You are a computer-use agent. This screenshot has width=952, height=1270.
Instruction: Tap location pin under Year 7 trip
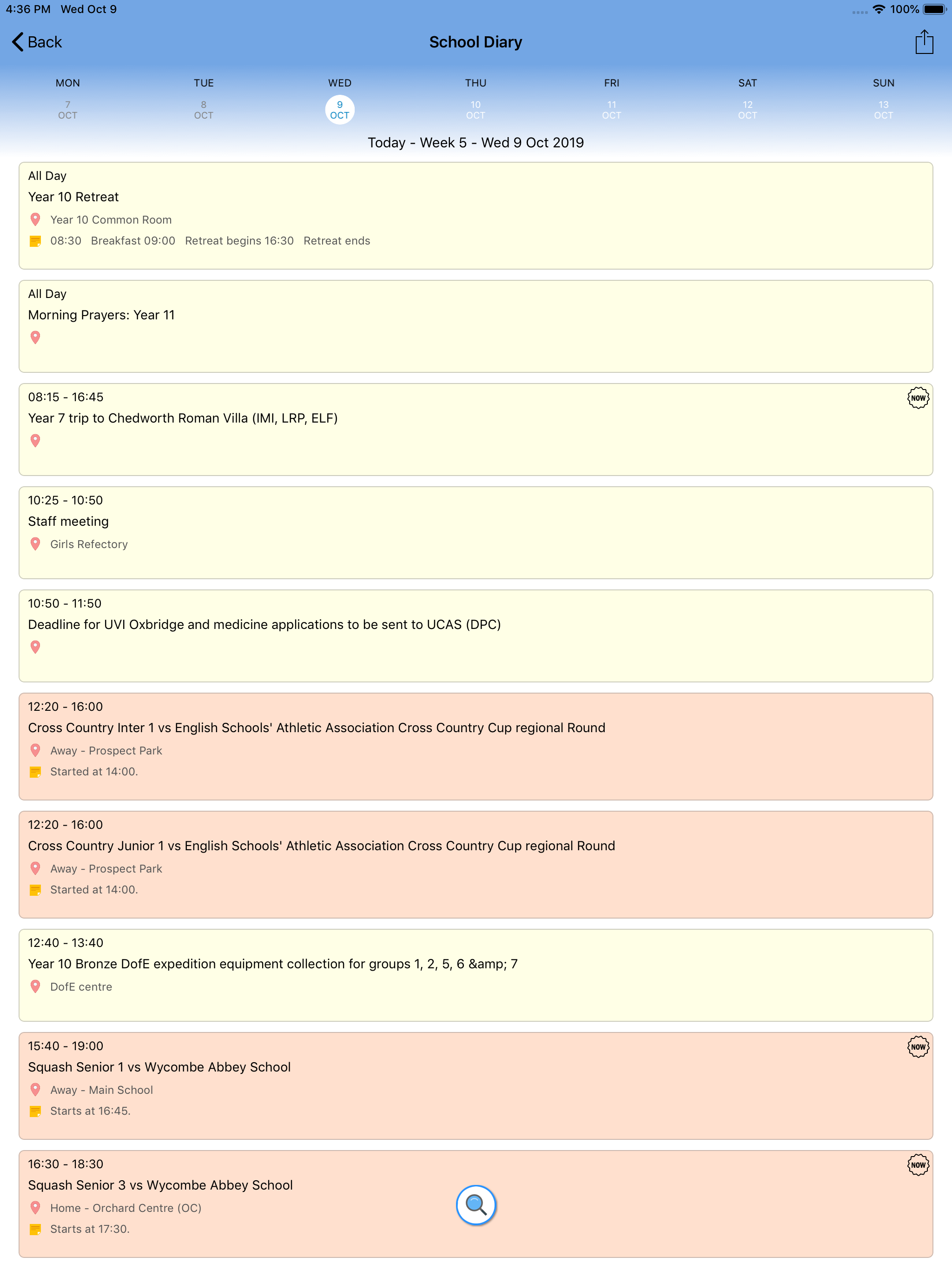35,441
